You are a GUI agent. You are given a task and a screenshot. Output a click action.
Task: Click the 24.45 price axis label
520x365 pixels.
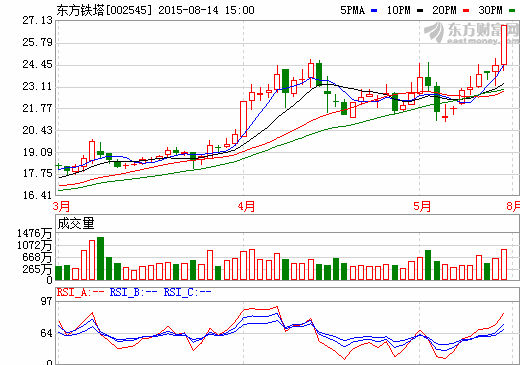tap(38, 65)
